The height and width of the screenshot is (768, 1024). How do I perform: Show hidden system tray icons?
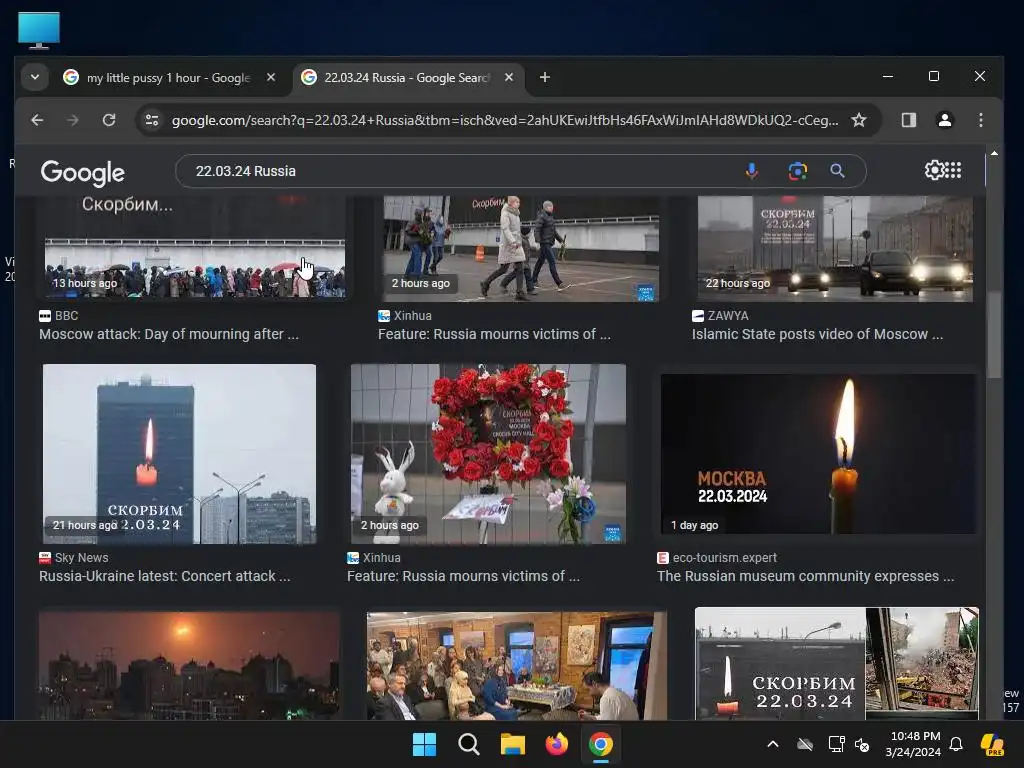[x=773, y=744]
